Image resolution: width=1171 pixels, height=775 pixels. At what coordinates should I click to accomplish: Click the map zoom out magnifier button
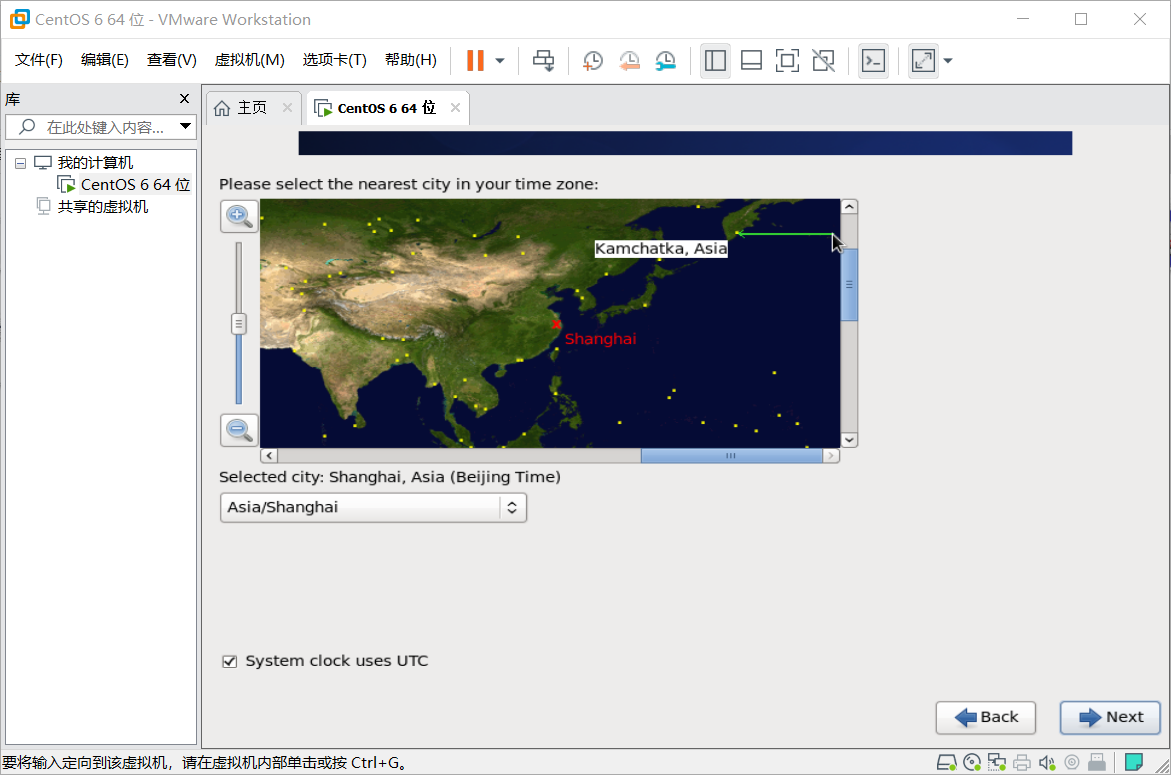(x=240, y=430)
